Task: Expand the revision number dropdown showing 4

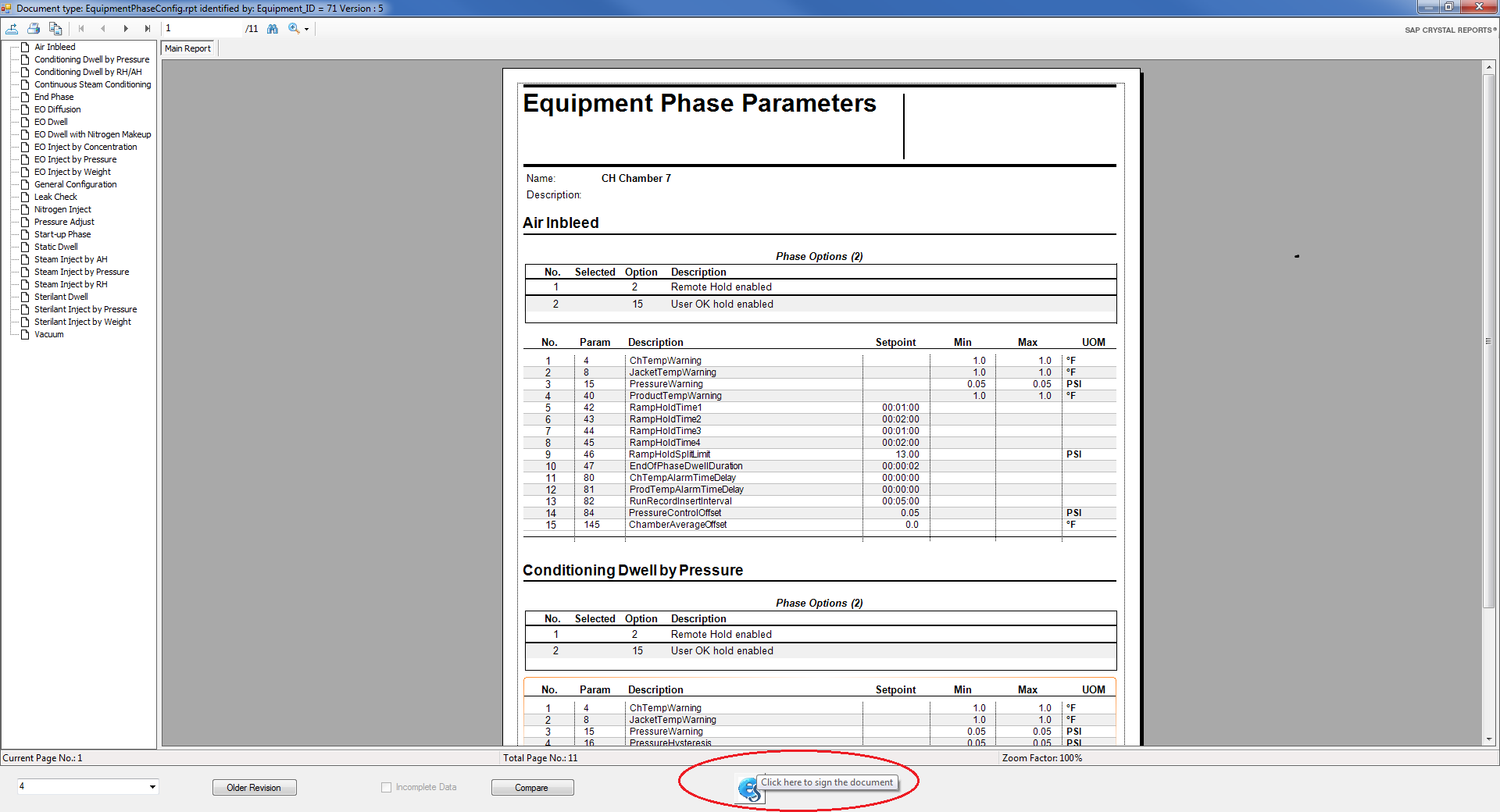Action: tap(152, 787)
